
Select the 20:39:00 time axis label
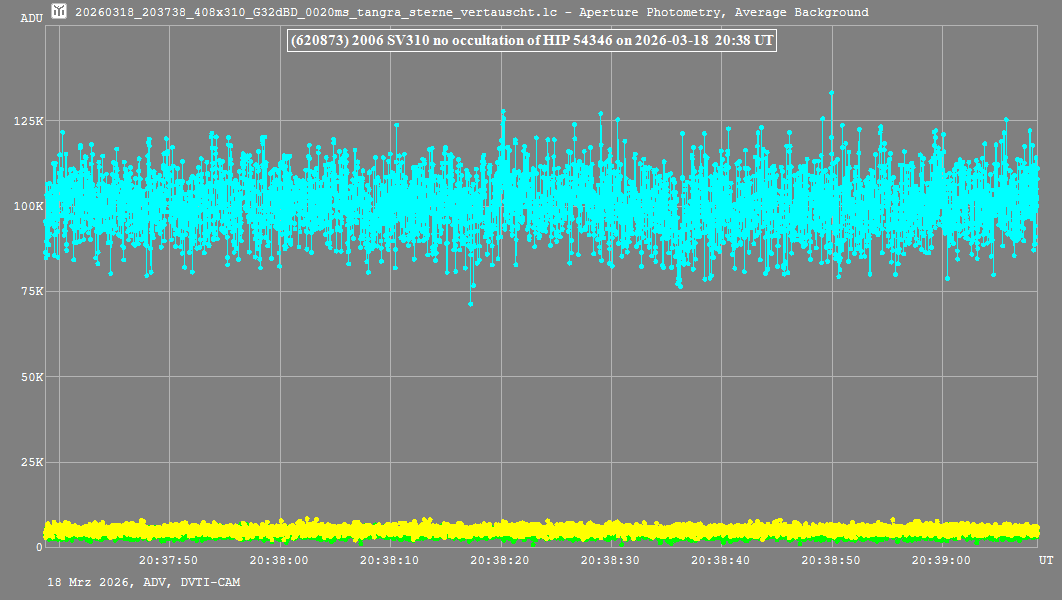coord(942,561)
